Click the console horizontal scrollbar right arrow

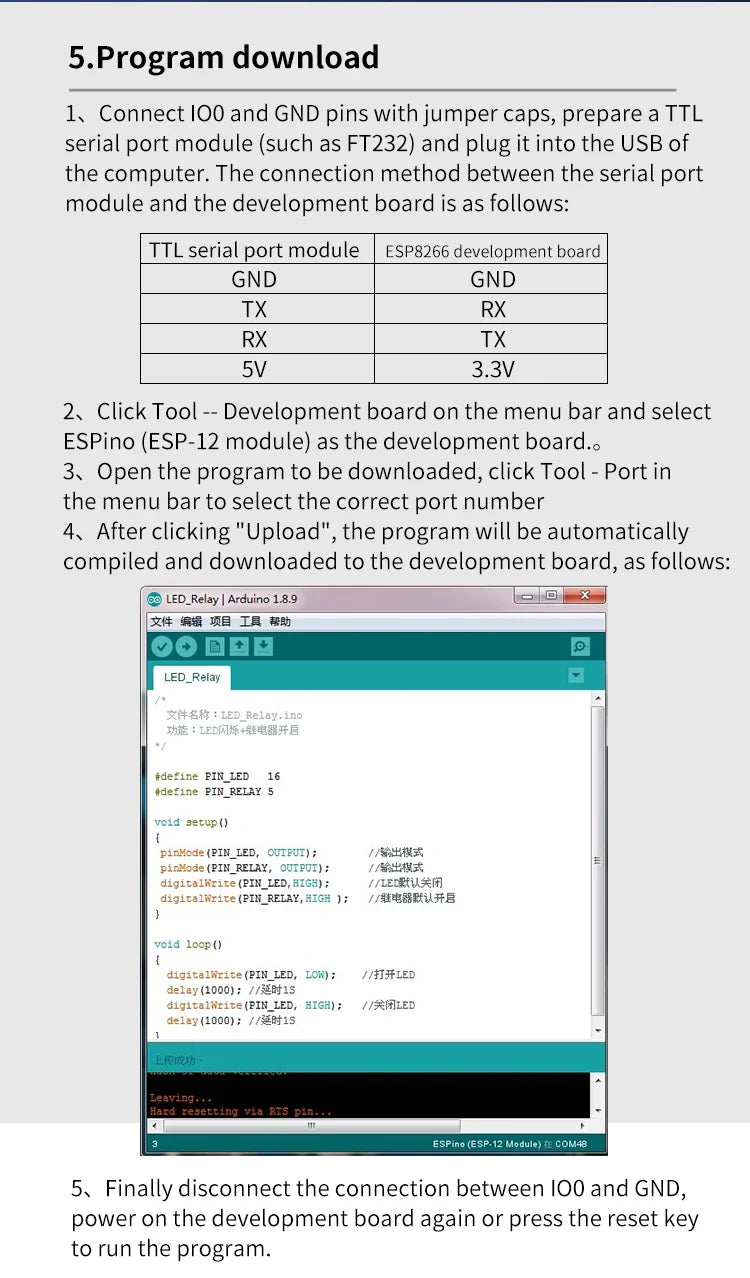(584, 1125)
